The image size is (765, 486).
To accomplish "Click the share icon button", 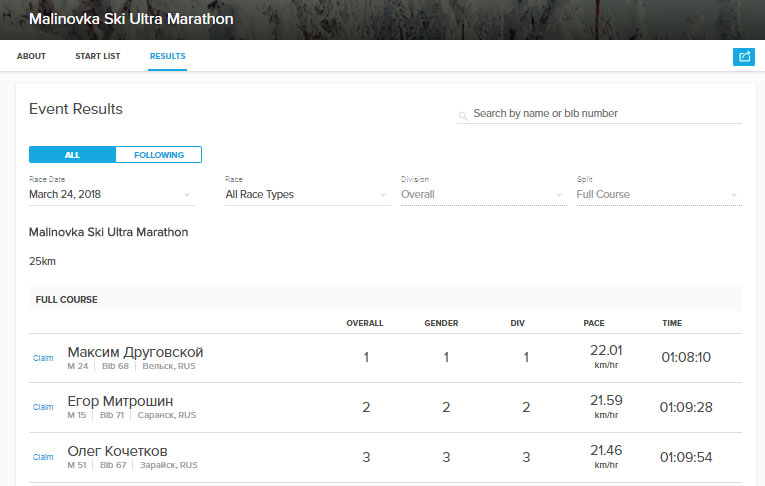I will tap(744, 57).
